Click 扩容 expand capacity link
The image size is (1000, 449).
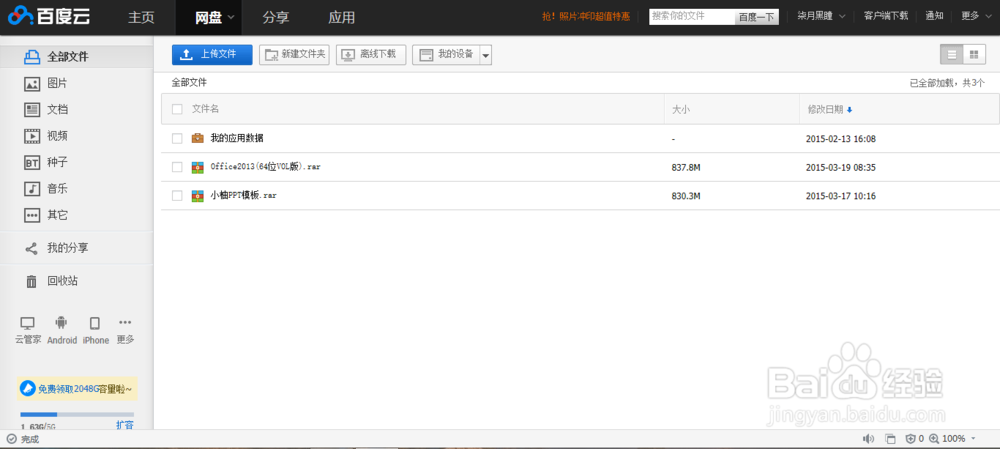[x=125, y=425]
